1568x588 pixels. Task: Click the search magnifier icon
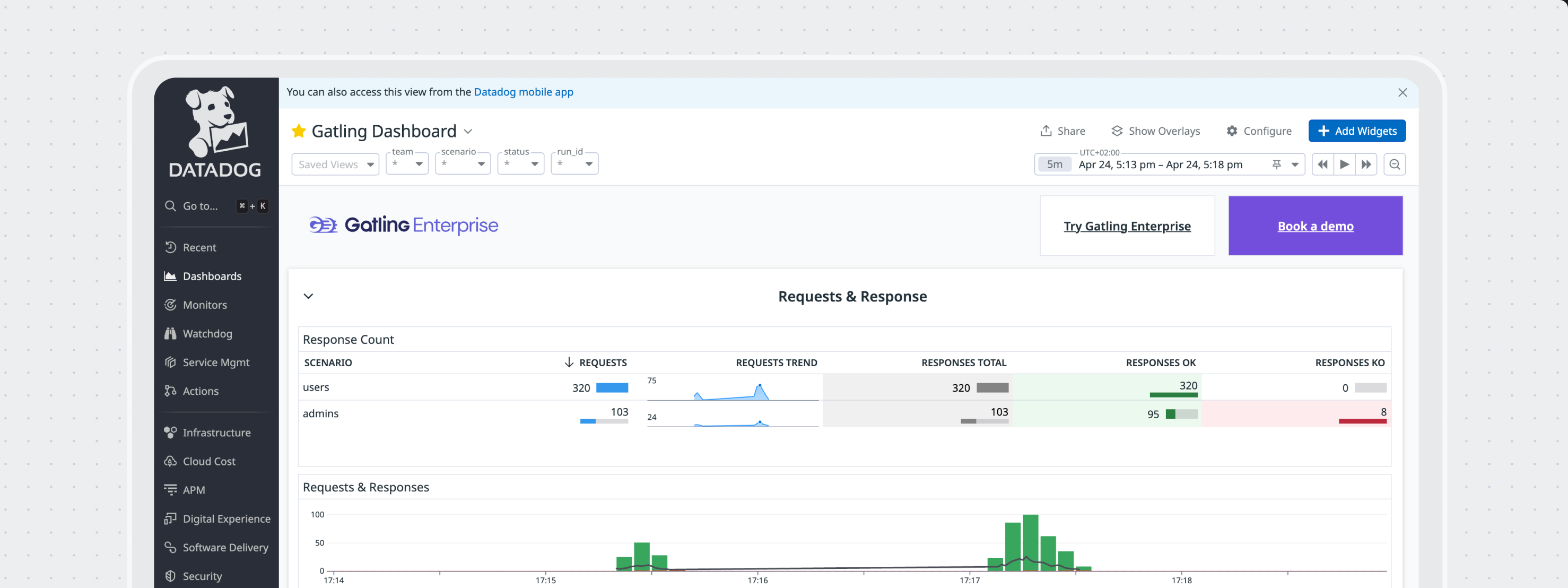coord(170,206)
